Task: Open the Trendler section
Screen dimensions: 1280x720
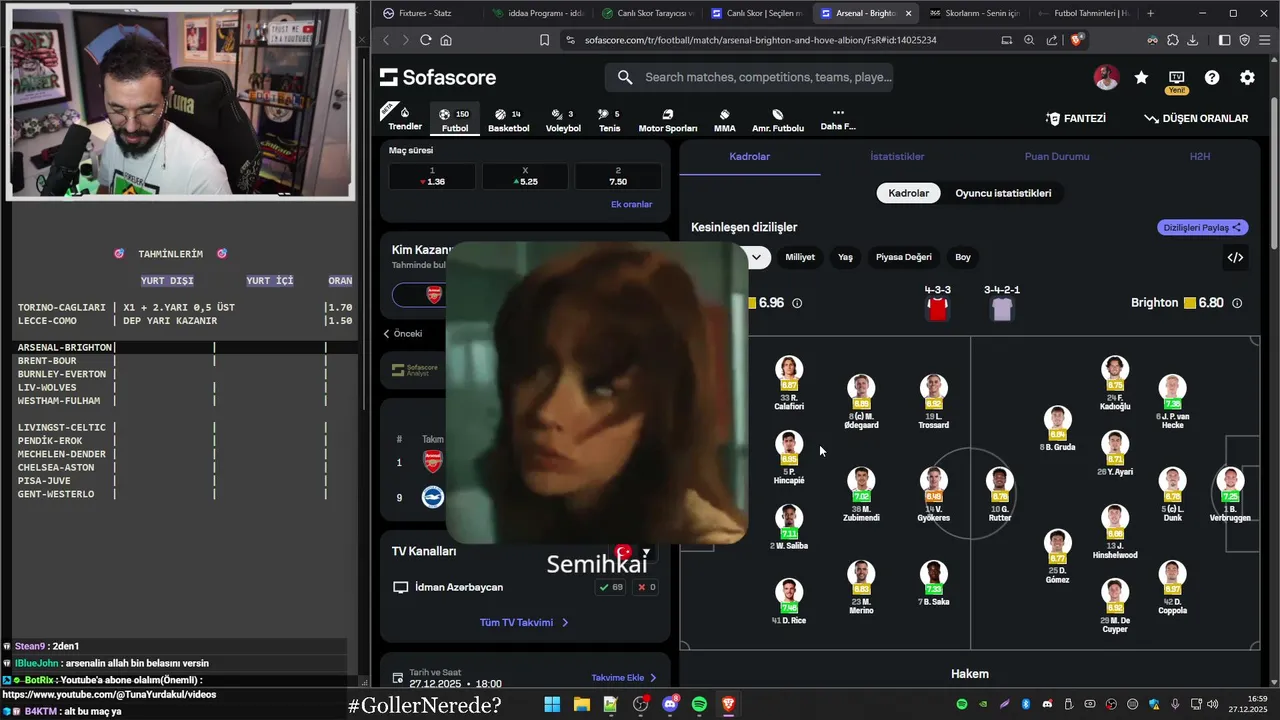Action: (405, 118)
